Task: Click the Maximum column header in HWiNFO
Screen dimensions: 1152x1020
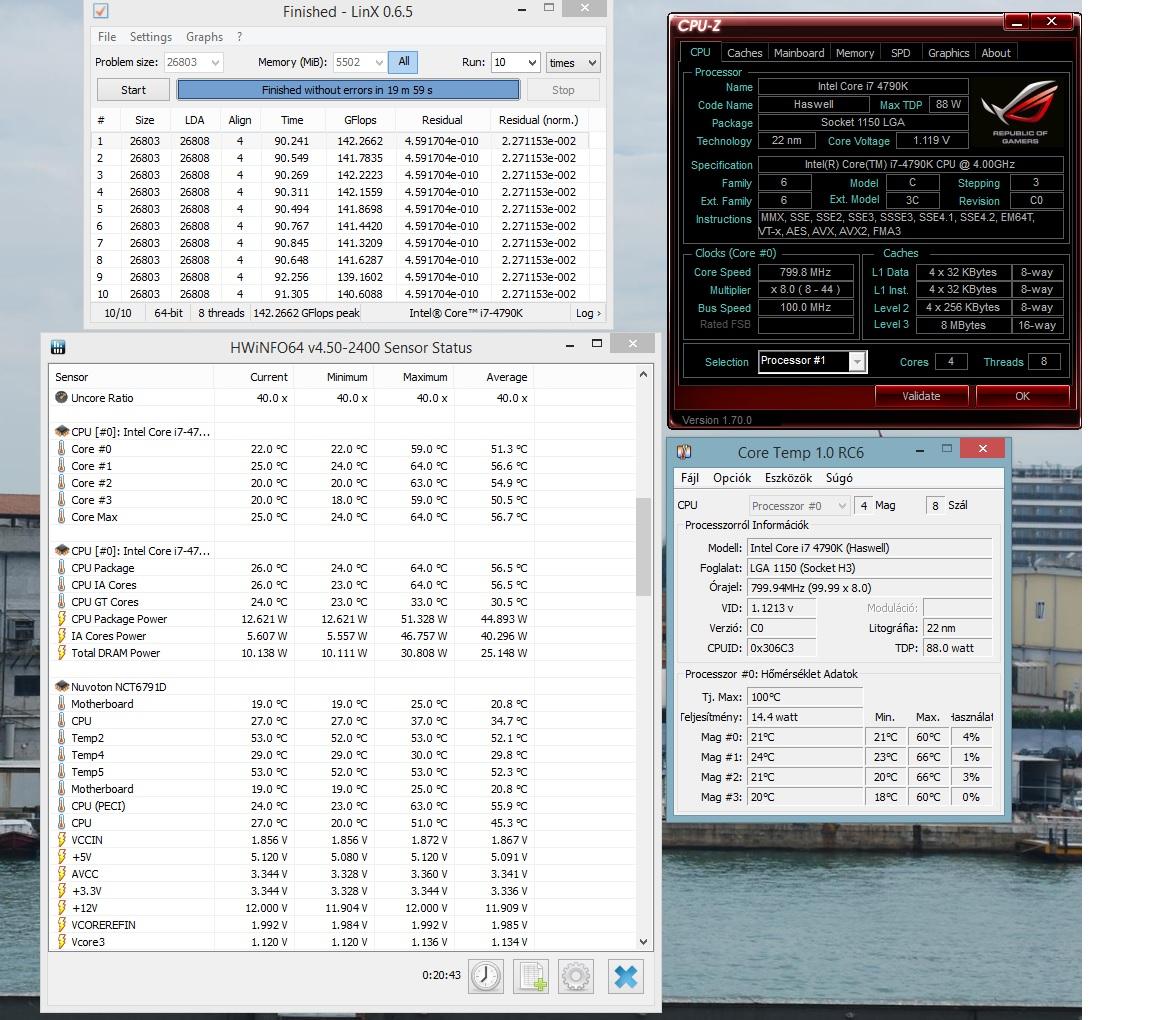Action: tap(414, 377)
